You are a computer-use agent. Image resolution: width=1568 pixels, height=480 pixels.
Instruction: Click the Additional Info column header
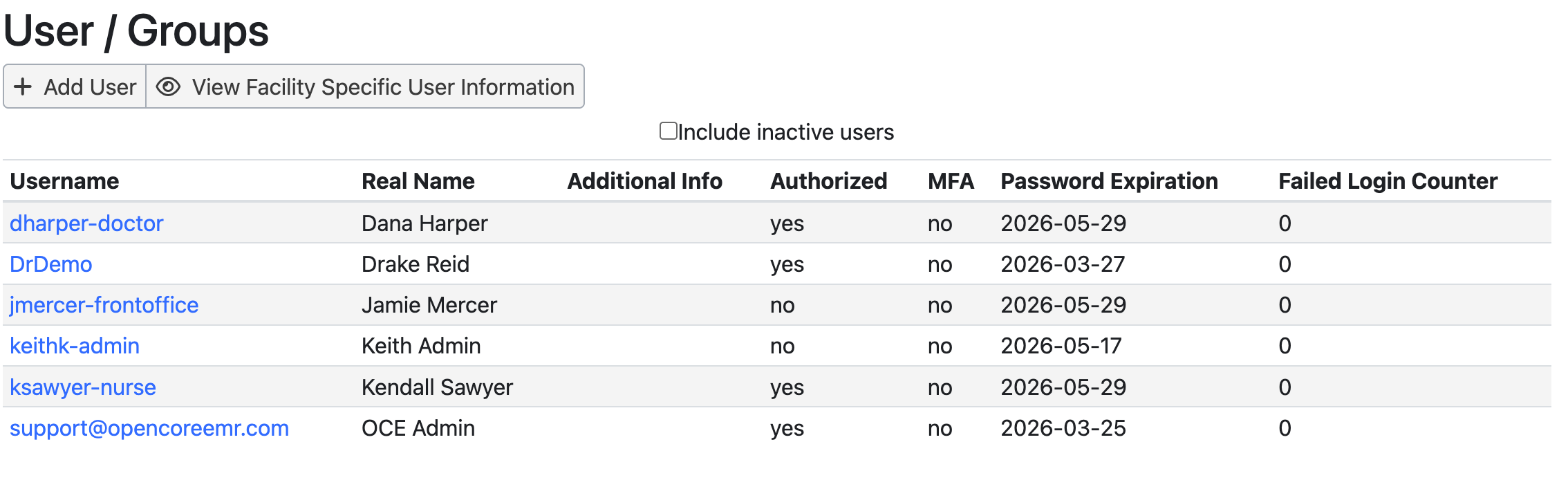pos(644,181)
